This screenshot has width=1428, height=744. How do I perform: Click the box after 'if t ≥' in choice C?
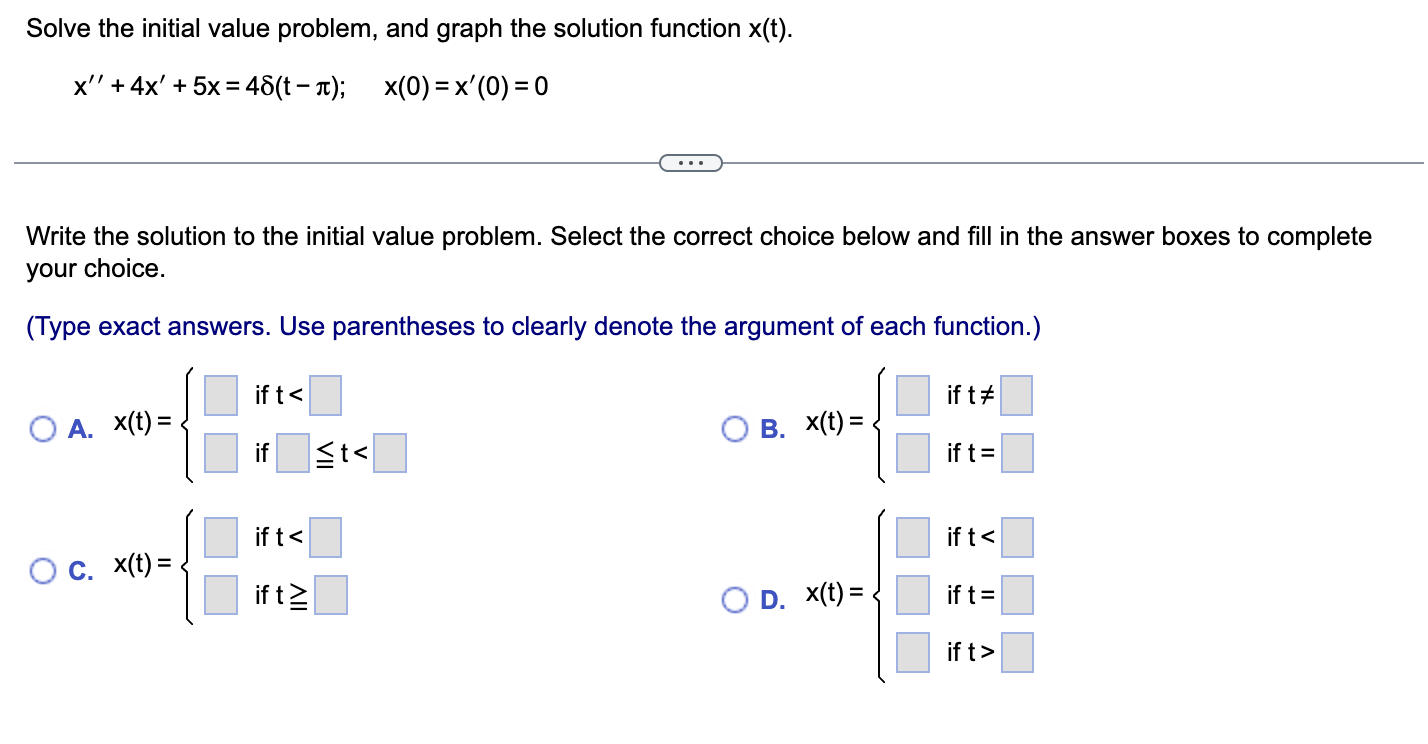click(330, 594)
